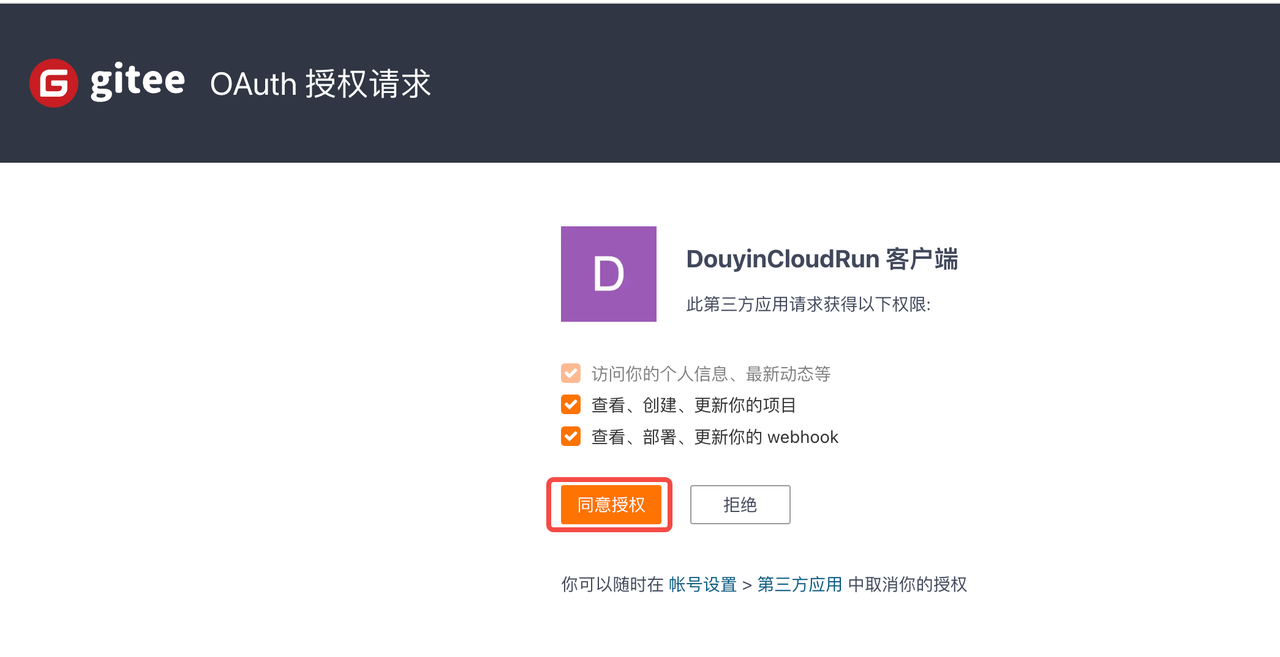The height and width of the screenshot is (657, 1280).
Task: Click the 拒绝 button
Action: click(740, 505)
